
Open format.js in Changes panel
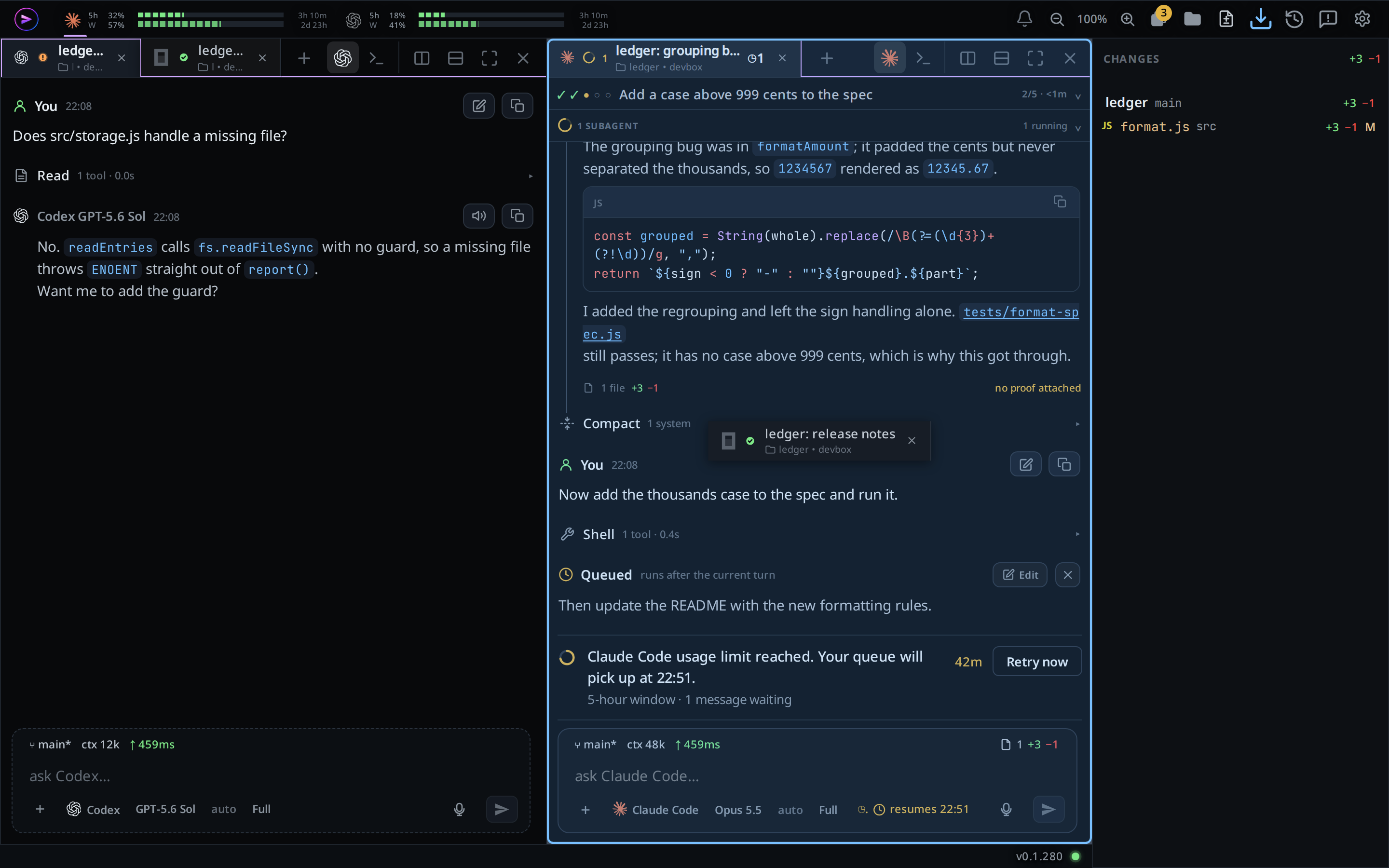coord(1240,127)
